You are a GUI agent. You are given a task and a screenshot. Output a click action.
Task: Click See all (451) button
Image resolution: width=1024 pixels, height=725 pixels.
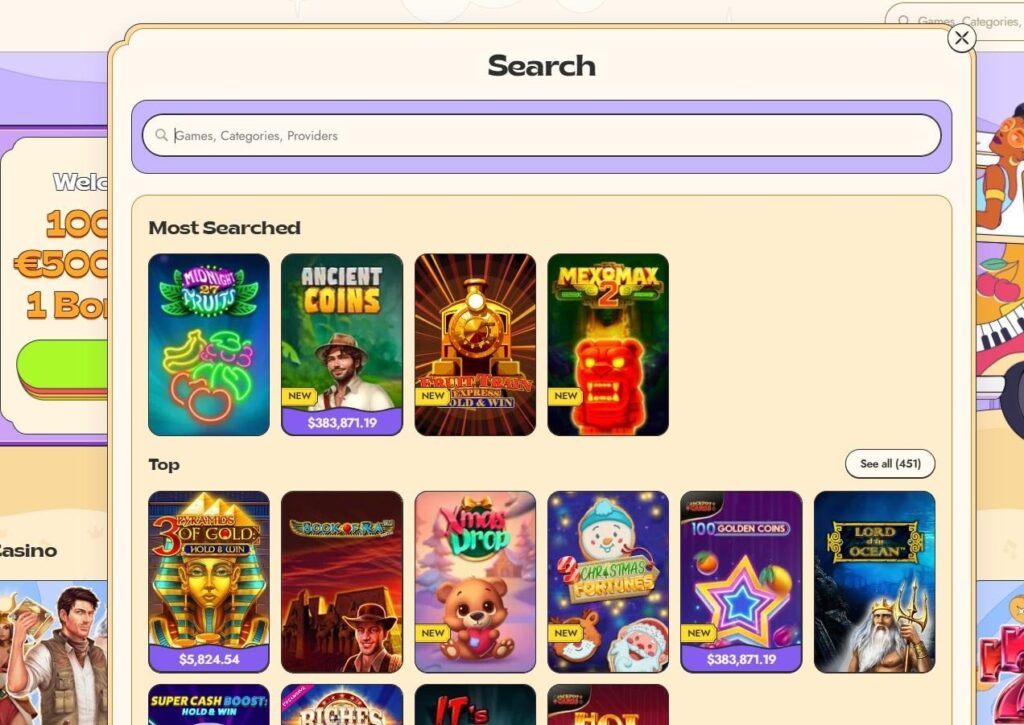pyautogui.click(x=890, y=464)
